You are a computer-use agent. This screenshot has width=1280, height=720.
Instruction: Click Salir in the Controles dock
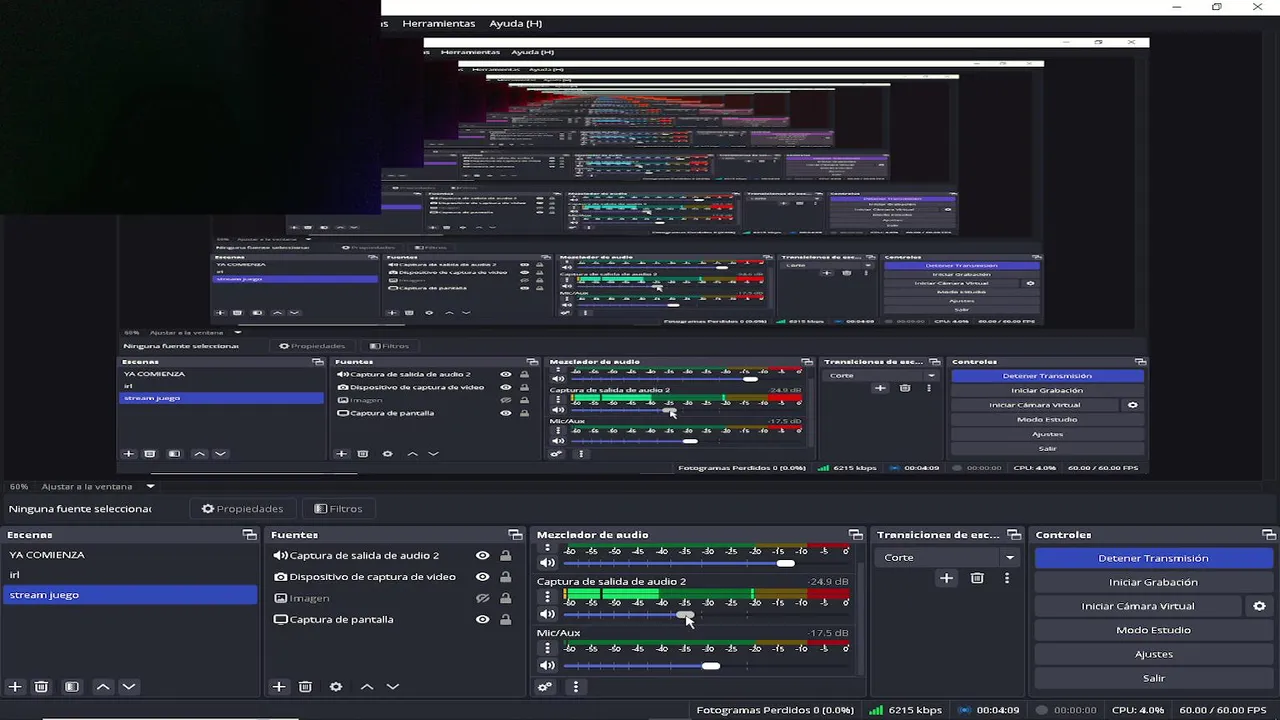click(x=1153, y=678)
